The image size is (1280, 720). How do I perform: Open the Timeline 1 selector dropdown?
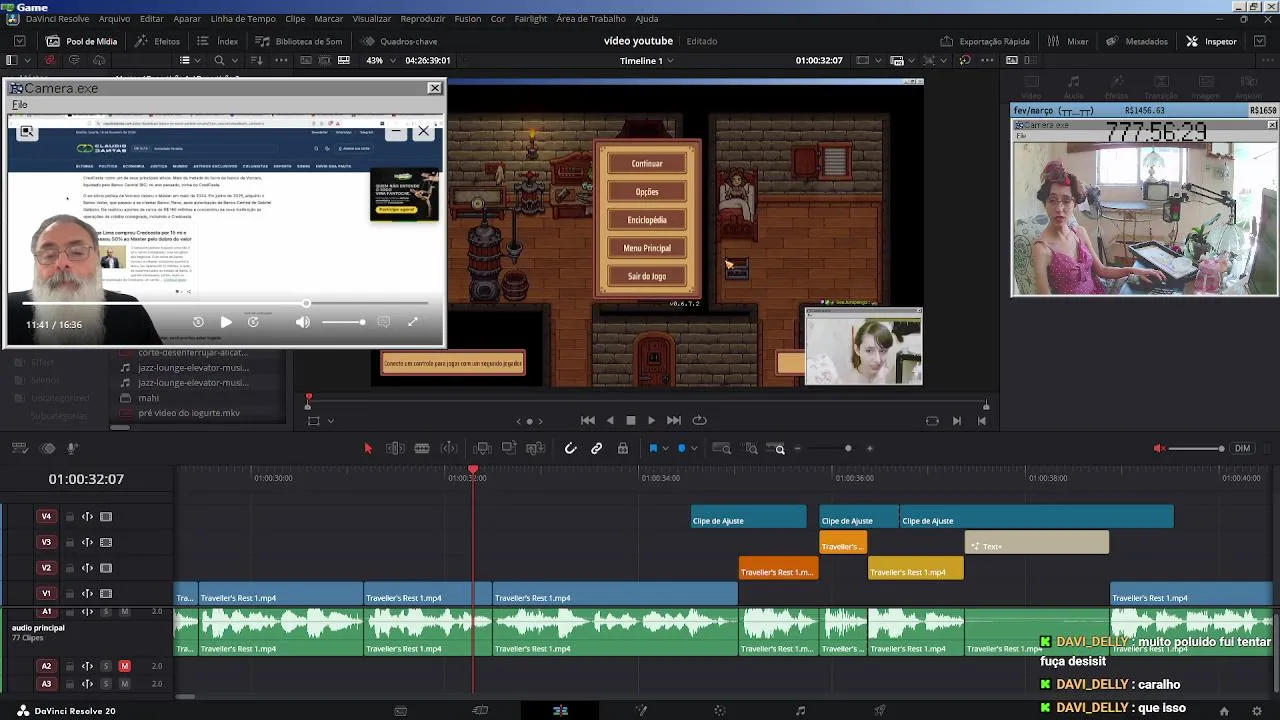coord(646,61)
